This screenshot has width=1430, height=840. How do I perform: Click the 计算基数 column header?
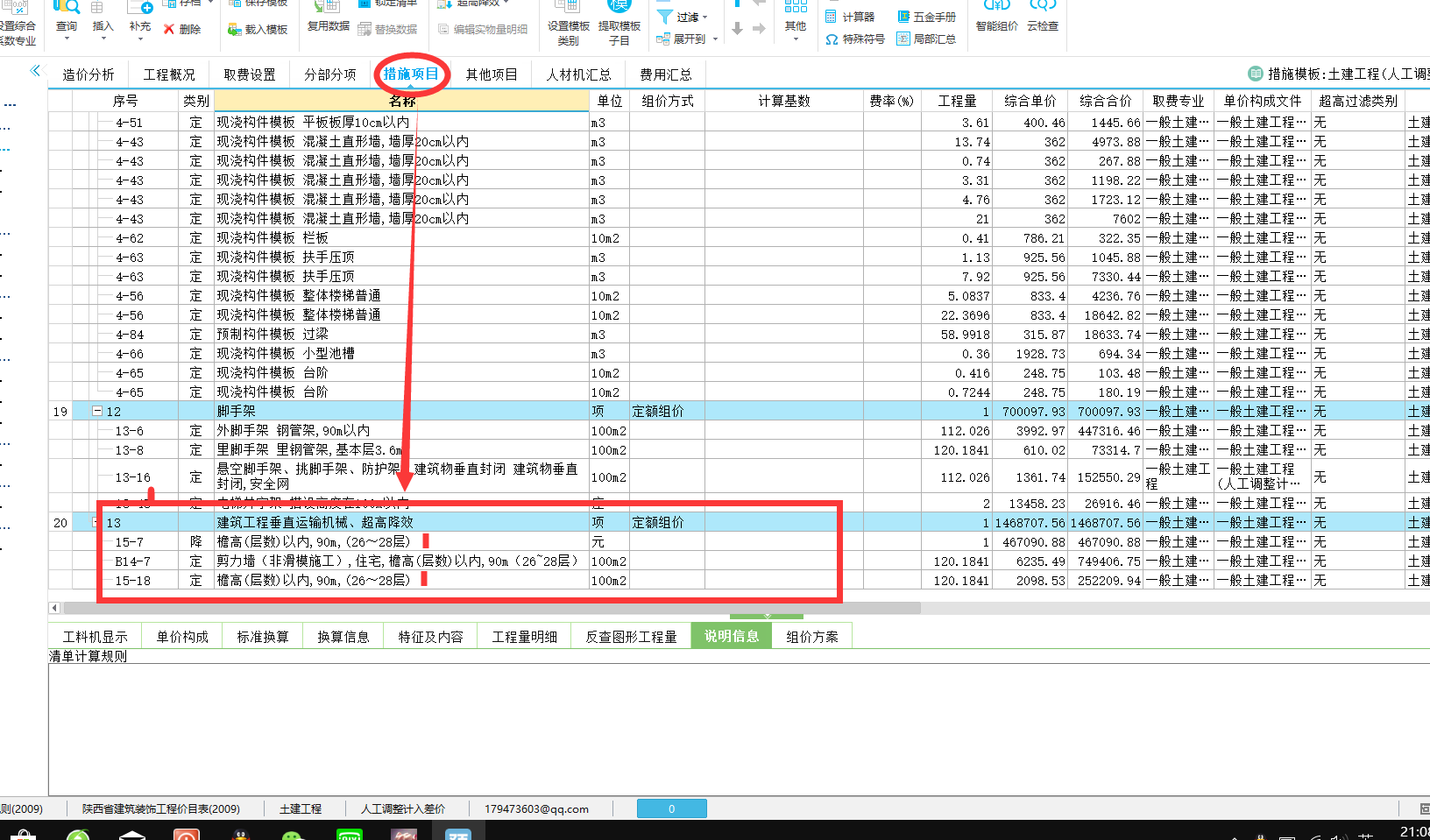pyautogui.click(x=784, y=101)
